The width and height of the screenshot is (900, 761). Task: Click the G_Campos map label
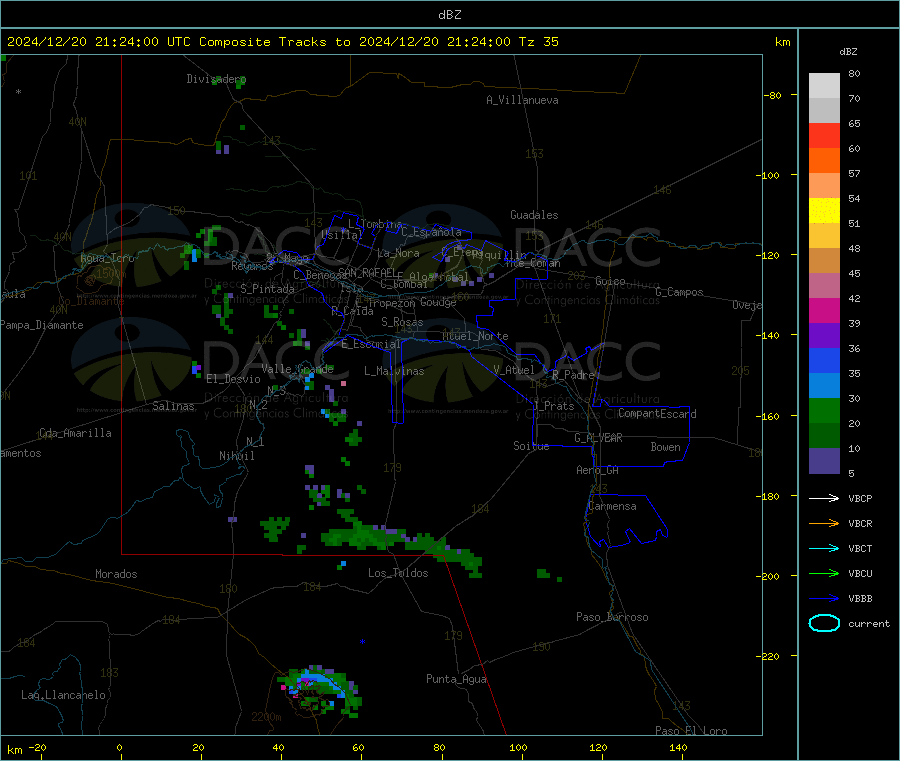point(679,292)
